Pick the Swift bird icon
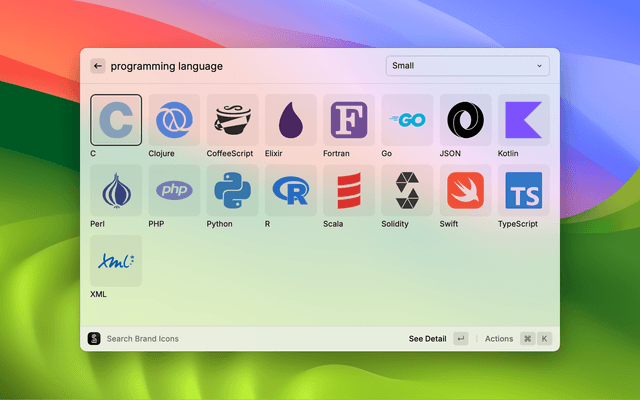Screen dimensions: 640x400 (x=465, y=190)
